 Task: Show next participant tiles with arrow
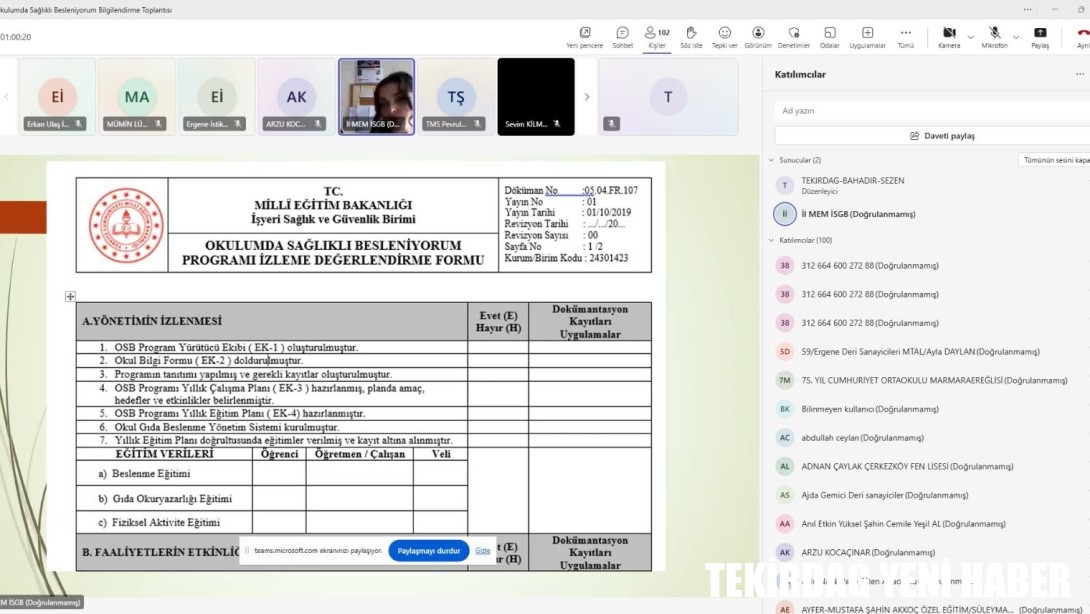tap(587, 97)
